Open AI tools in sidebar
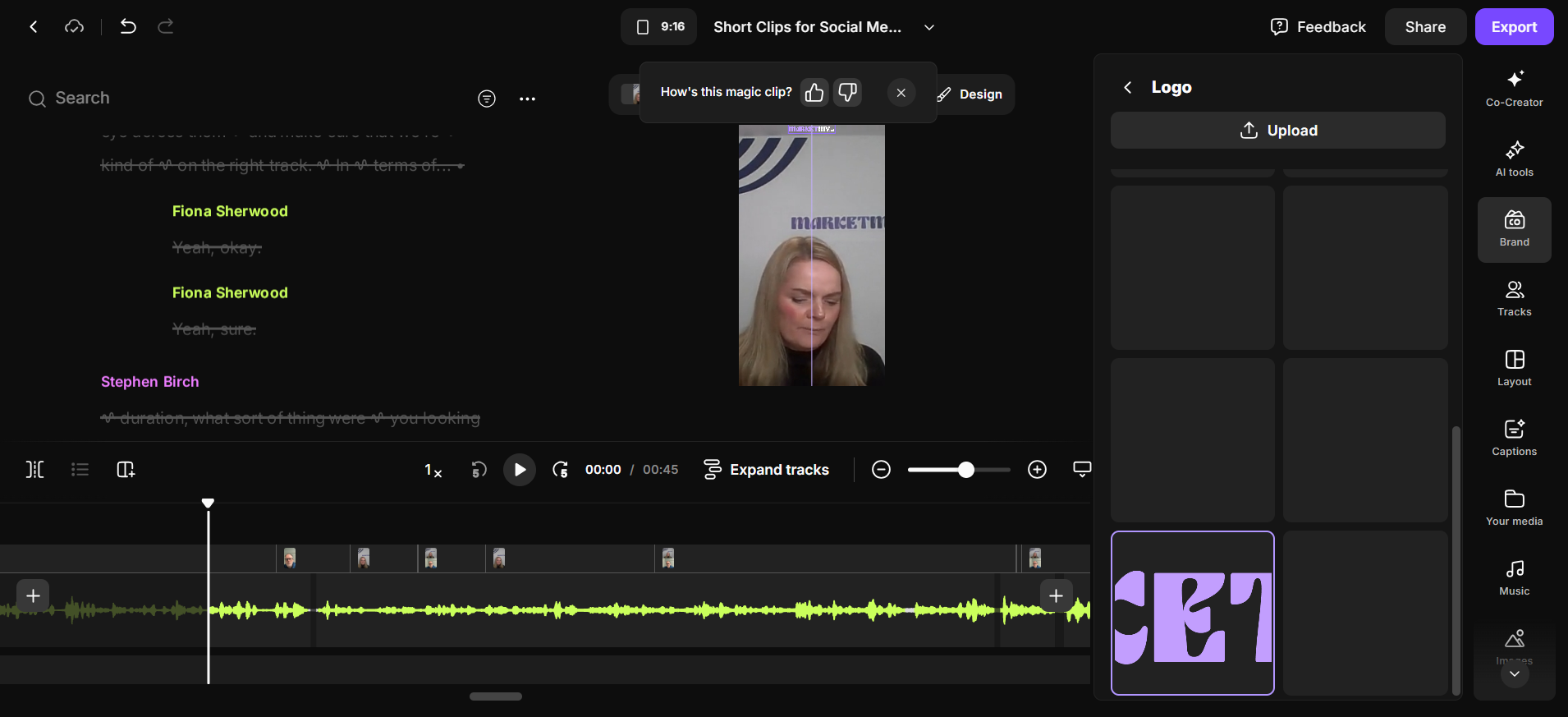 pos(1514,159)
